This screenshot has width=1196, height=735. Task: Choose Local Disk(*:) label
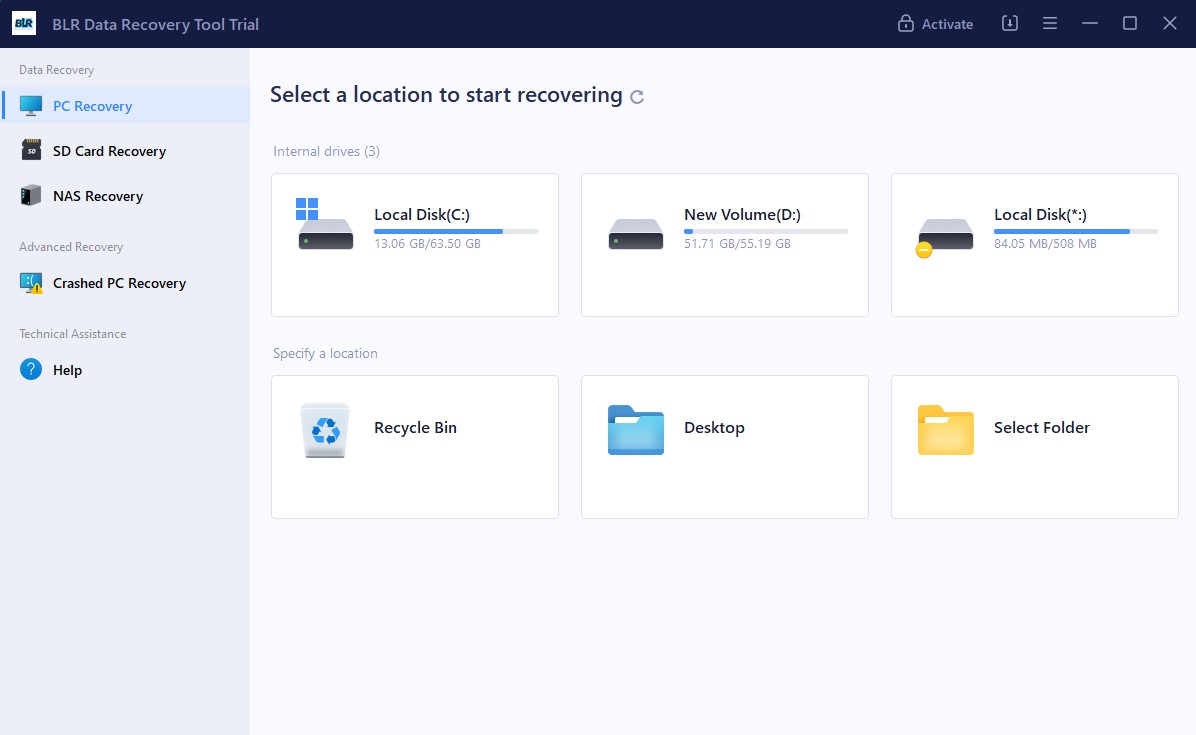[x=1040, y=214]
